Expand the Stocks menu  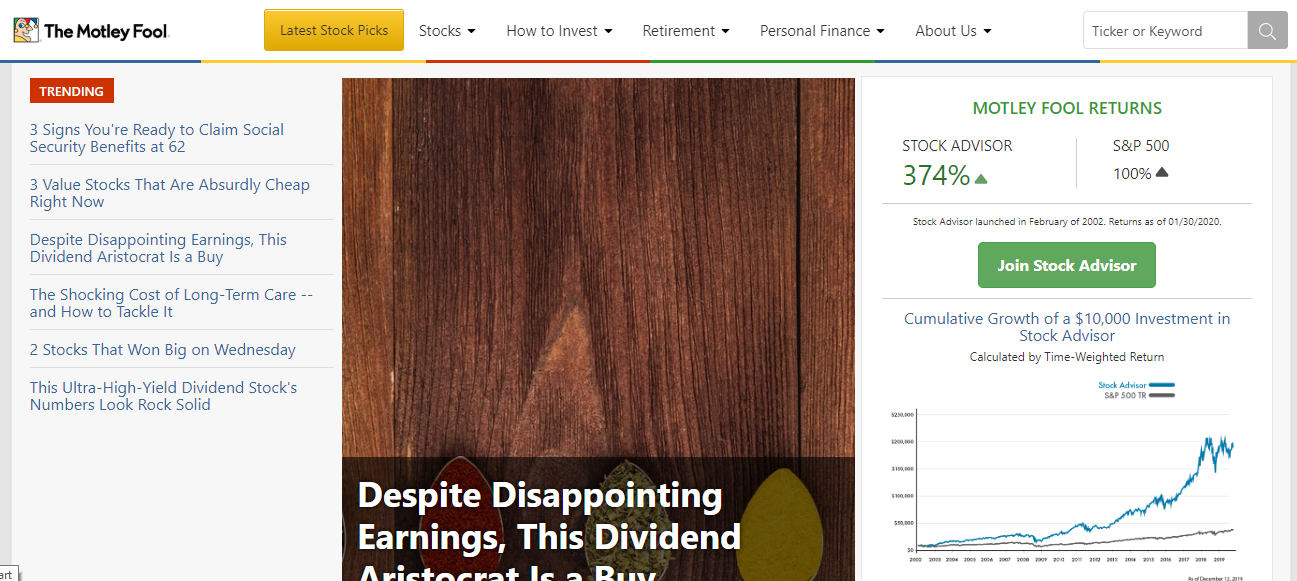click(447, 30)
